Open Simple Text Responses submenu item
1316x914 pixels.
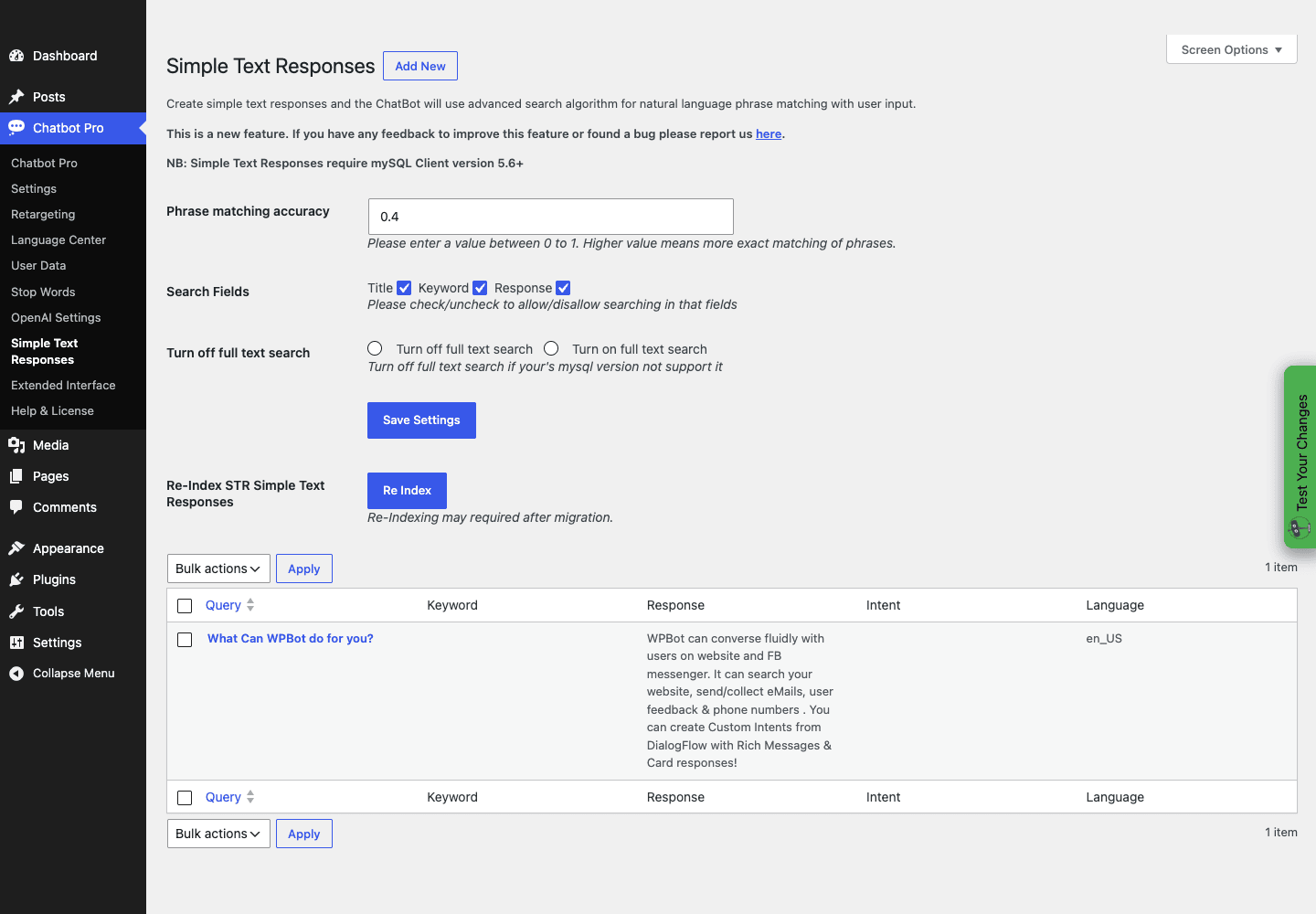click(x=45, y=351)
